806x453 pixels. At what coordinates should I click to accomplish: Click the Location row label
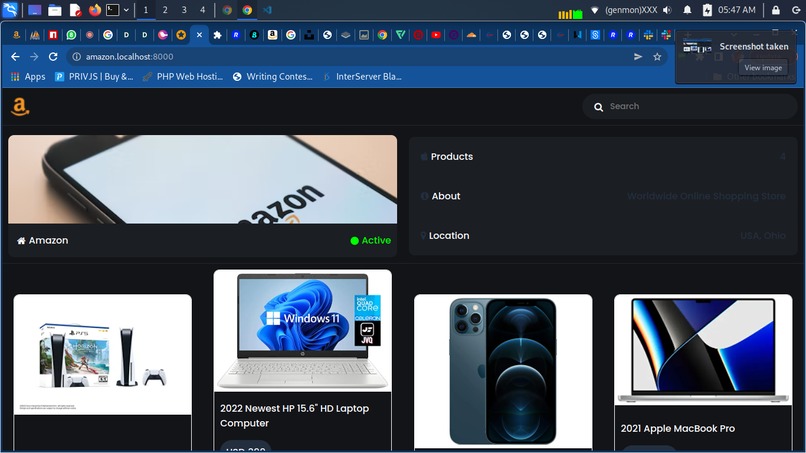click(449, 235)
